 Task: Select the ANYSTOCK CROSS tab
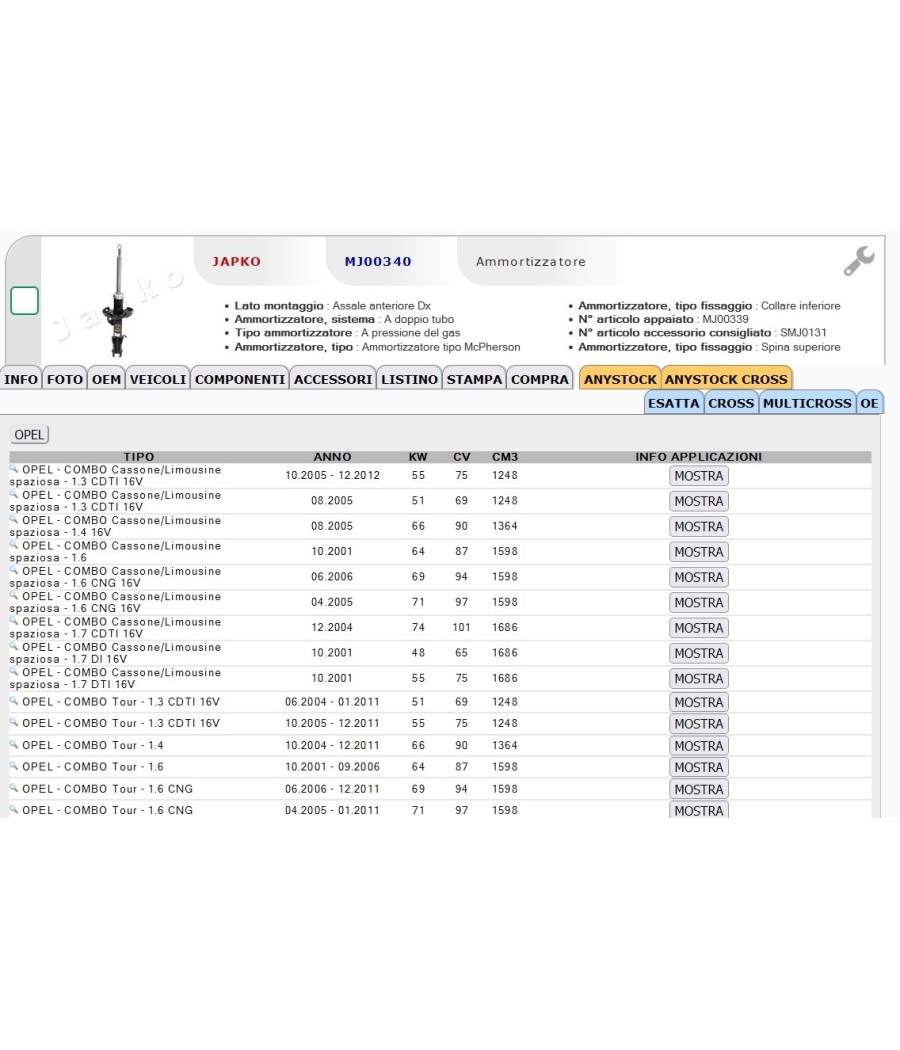tap(726, 379)
